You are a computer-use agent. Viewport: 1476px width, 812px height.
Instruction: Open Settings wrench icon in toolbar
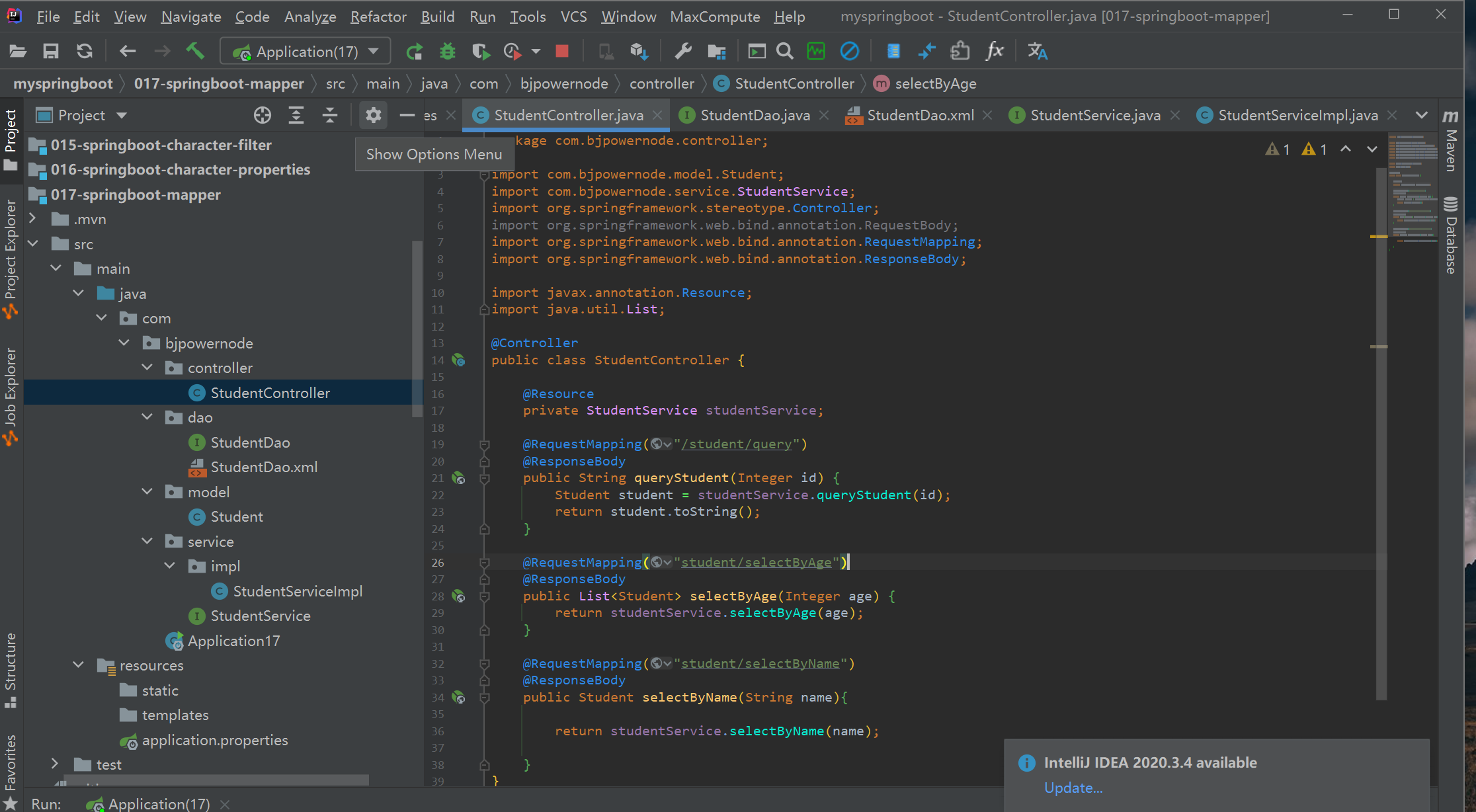[683, 51]
